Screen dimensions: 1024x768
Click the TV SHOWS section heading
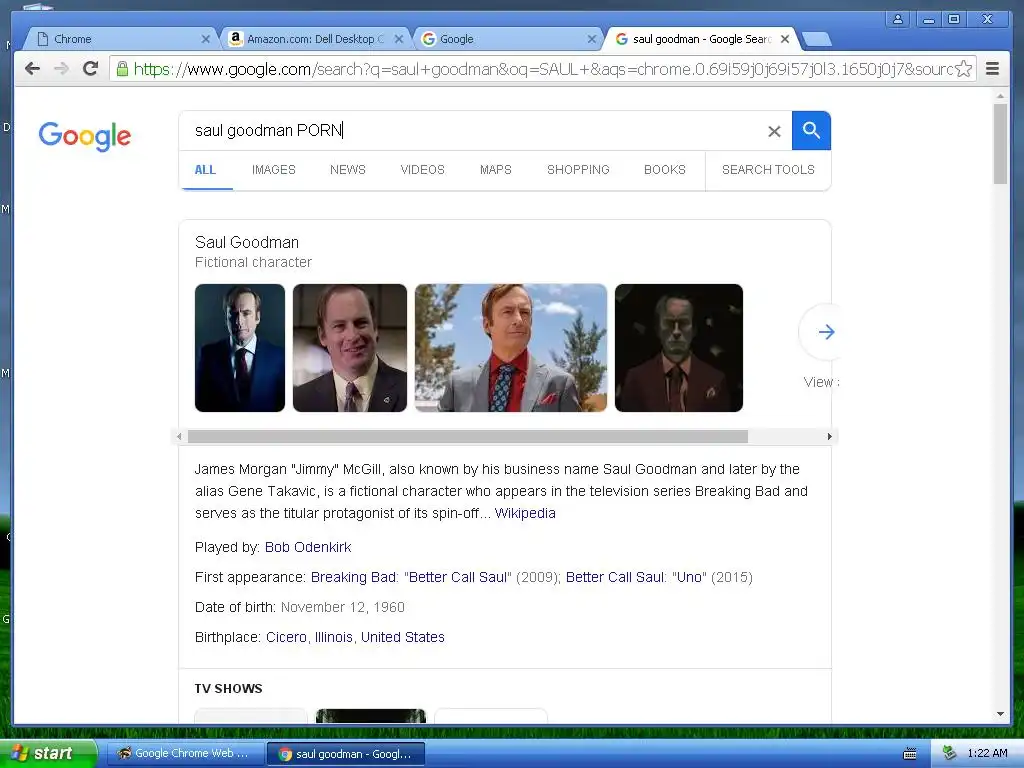pos(229,689)
